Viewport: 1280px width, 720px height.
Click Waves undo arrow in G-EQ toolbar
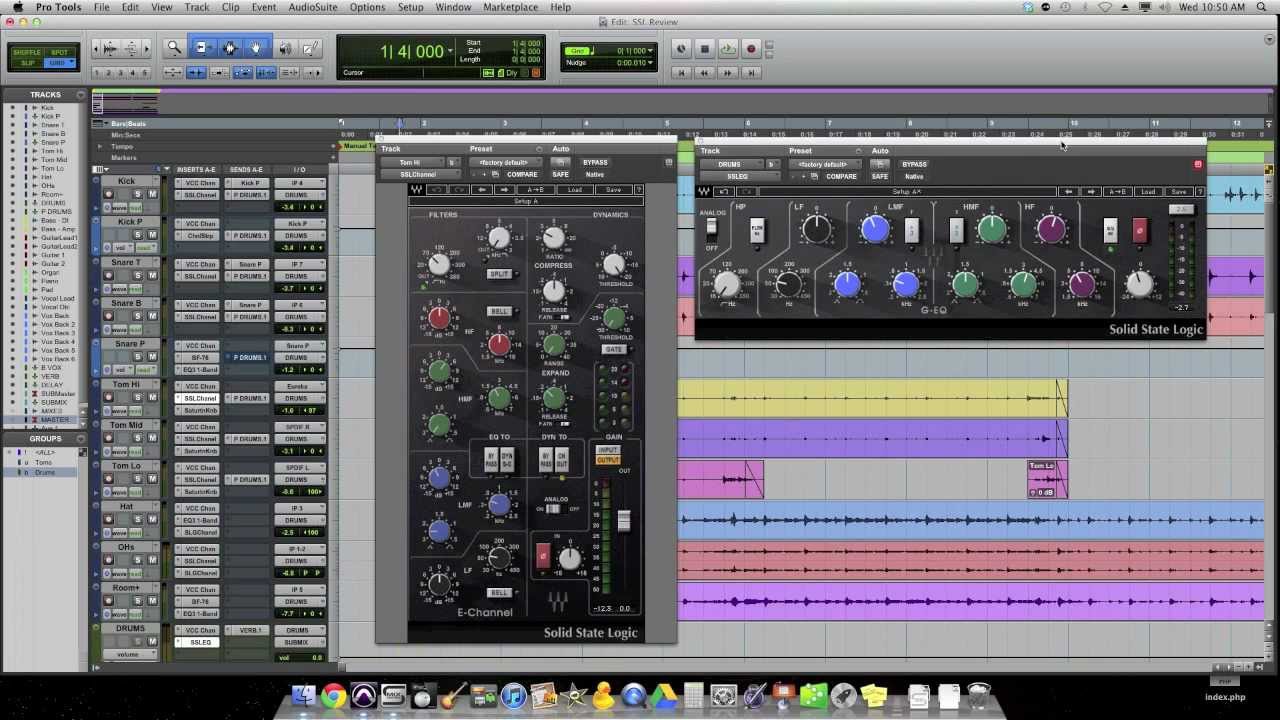(724, 192)
